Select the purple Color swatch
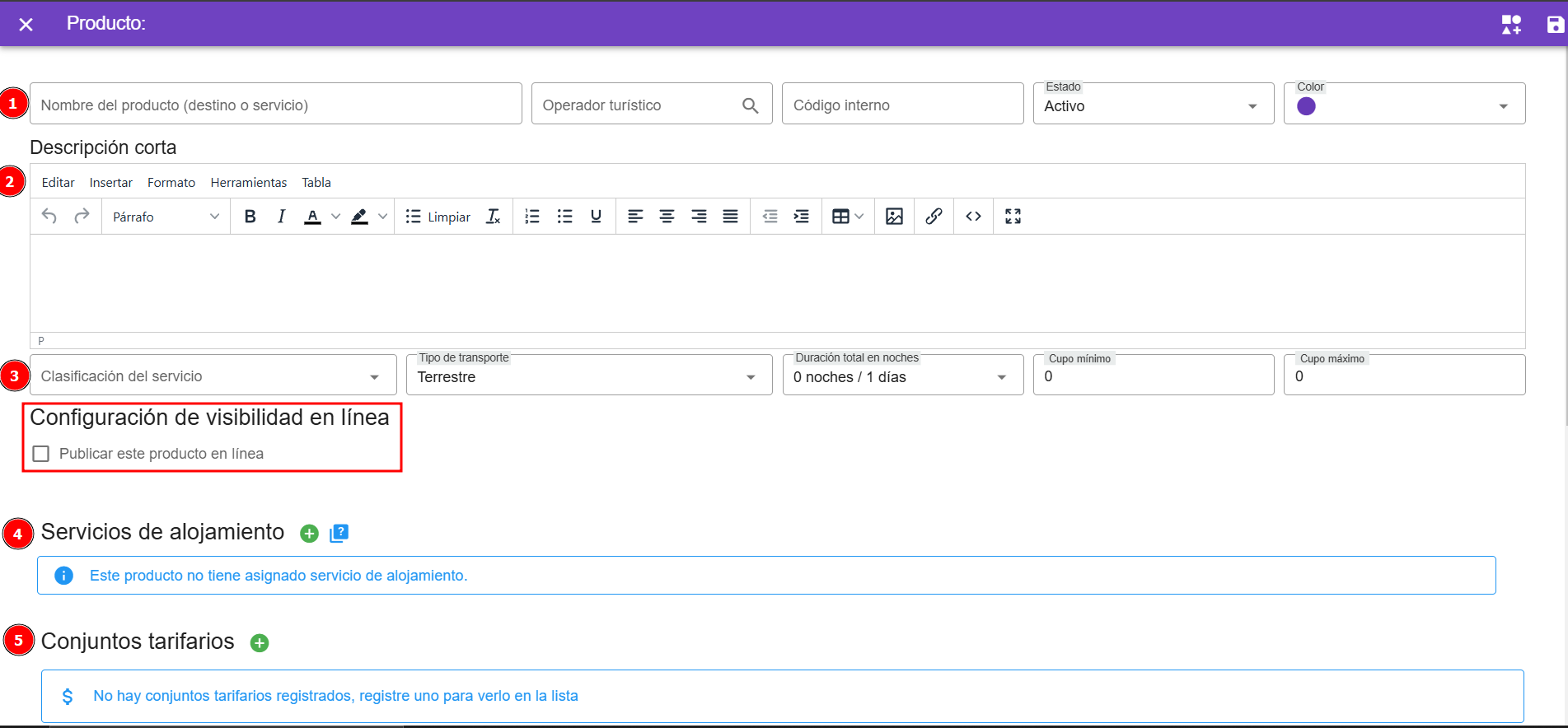Screen dimensions: 1568x728 [x=1306, y=106]
